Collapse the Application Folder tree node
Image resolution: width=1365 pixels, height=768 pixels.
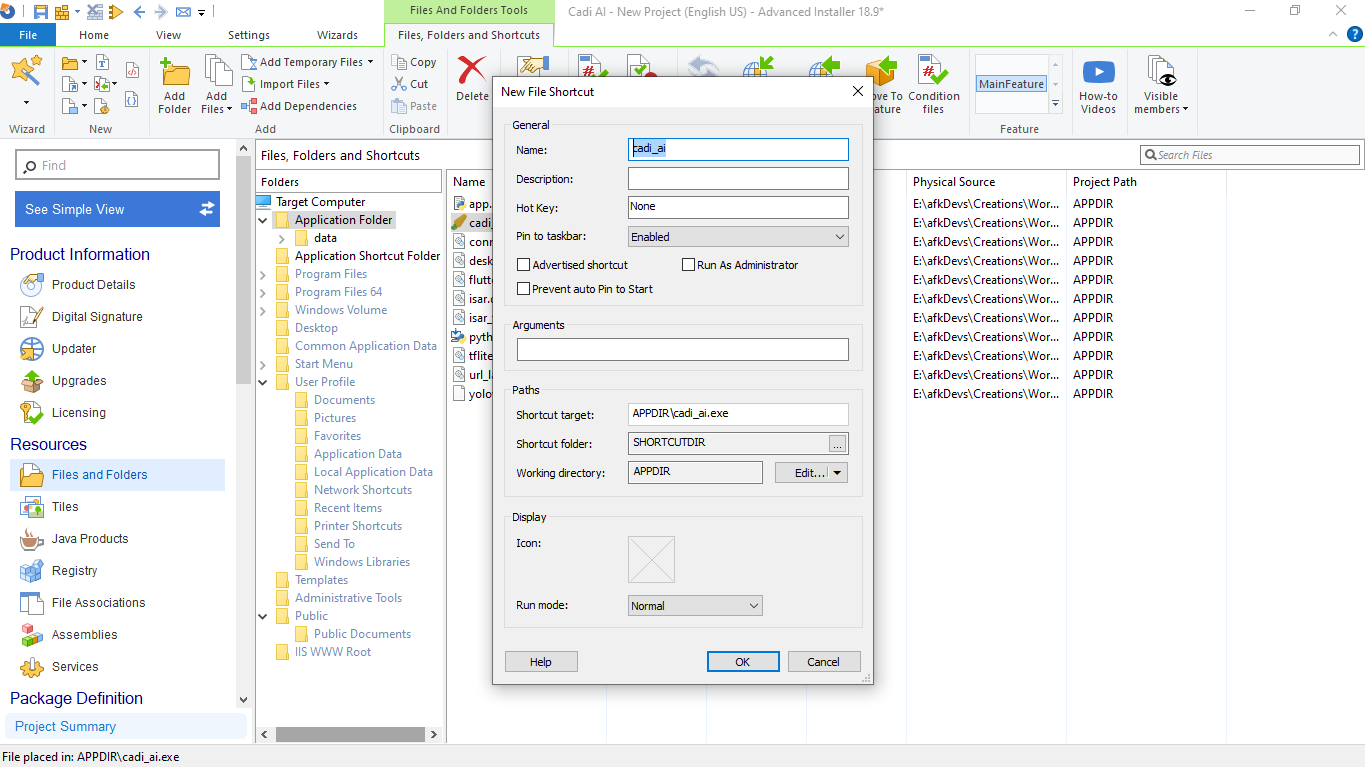click(263, 220)
